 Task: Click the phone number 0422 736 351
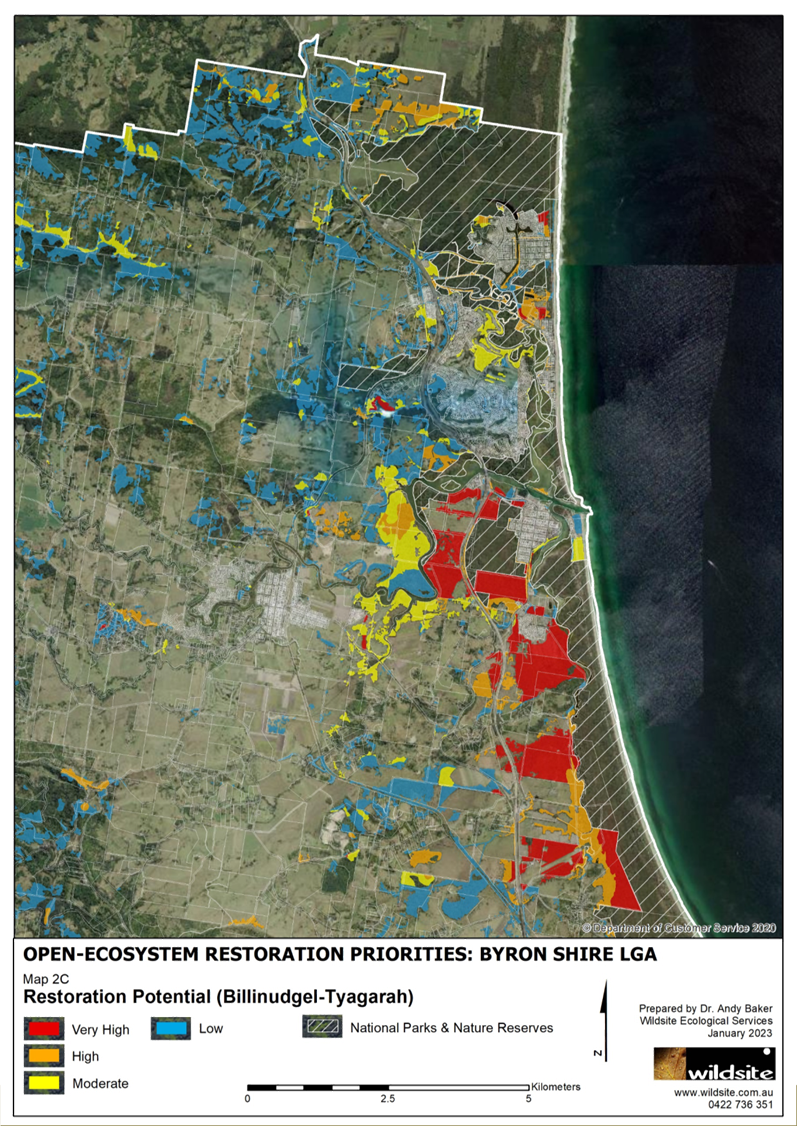click(741, 1106)
